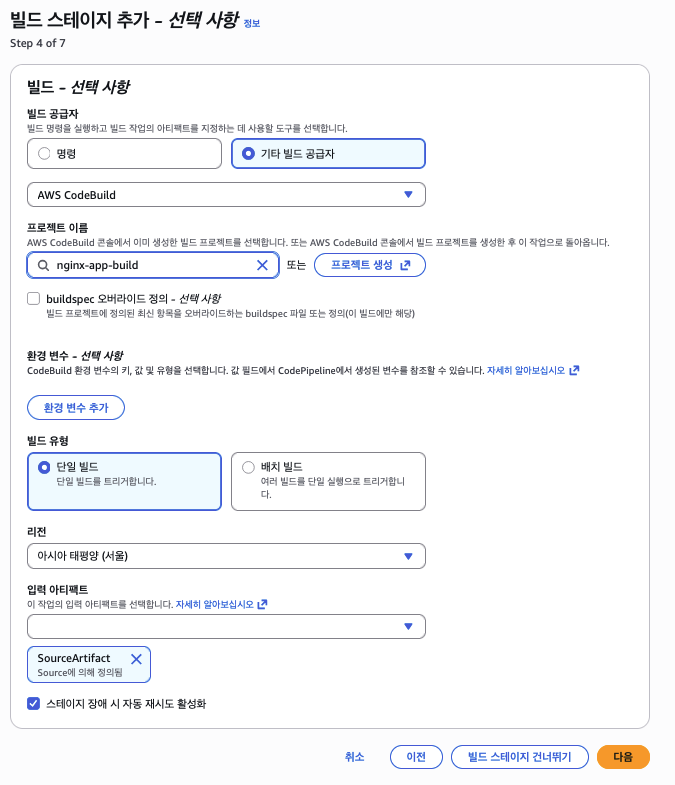The width and height of the screenshot is (675, 785).
Task: Click 빌드 스테이지 건너뛰기 button
Action: (519, 757)
